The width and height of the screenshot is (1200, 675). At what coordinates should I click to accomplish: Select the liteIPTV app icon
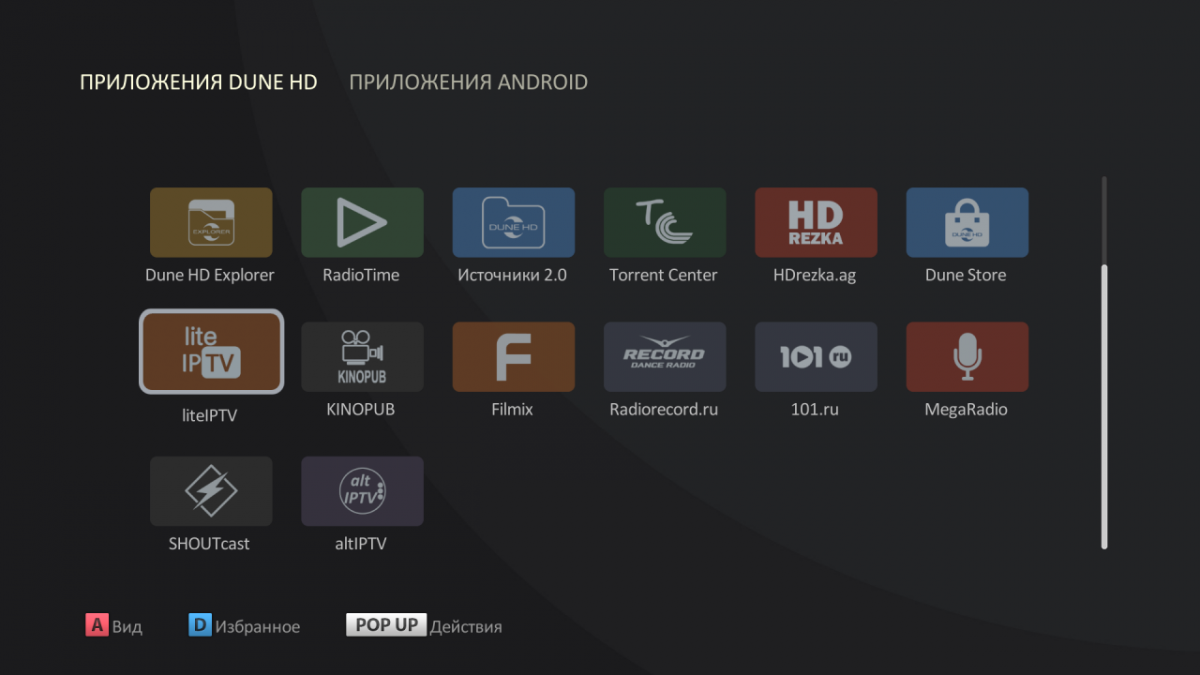[x=211, y=352]
